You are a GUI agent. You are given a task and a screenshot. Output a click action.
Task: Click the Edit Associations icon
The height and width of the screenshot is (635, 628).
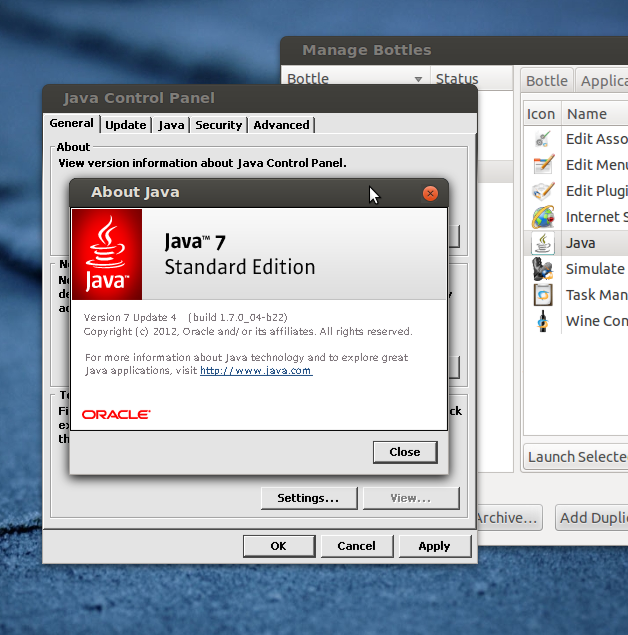pos(542,139)
